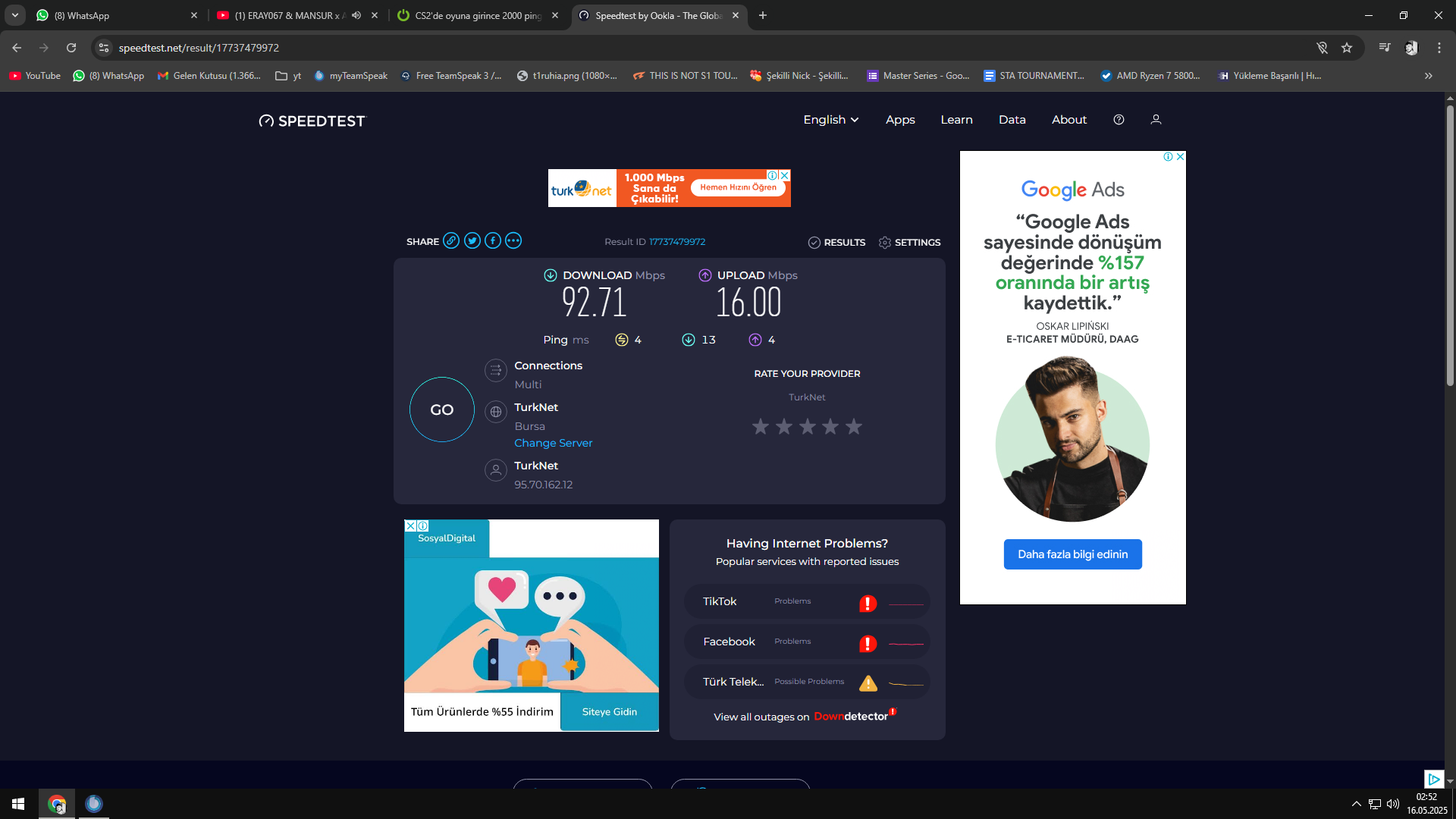Copy result link via share link icon
Image resolution: width=1456 pixels, height=819 pixels.
coord(451,241)
